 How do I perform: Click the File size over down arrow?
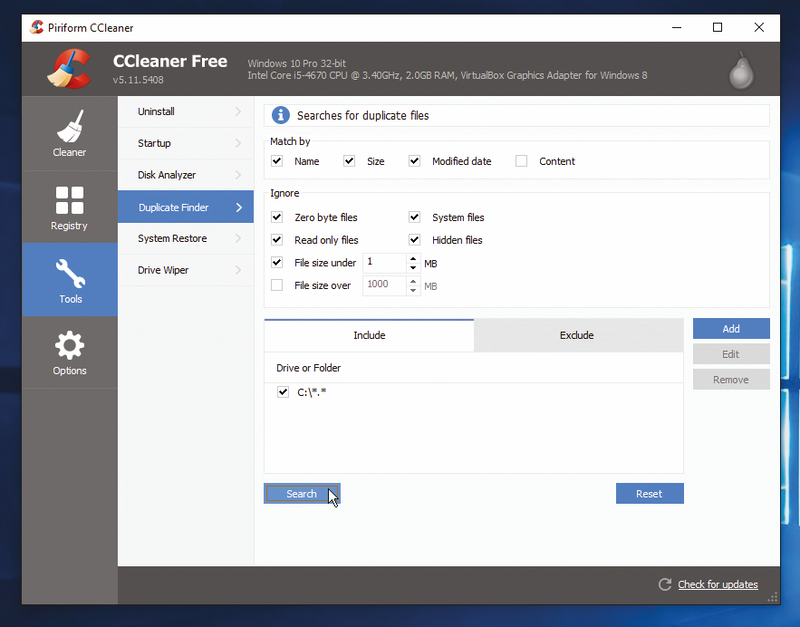click(x=413, y=290)
